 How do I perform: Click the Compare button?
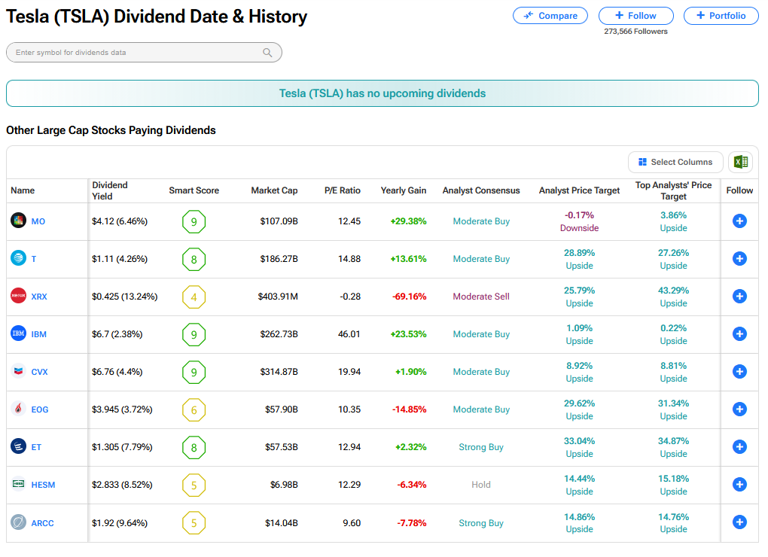550,16
